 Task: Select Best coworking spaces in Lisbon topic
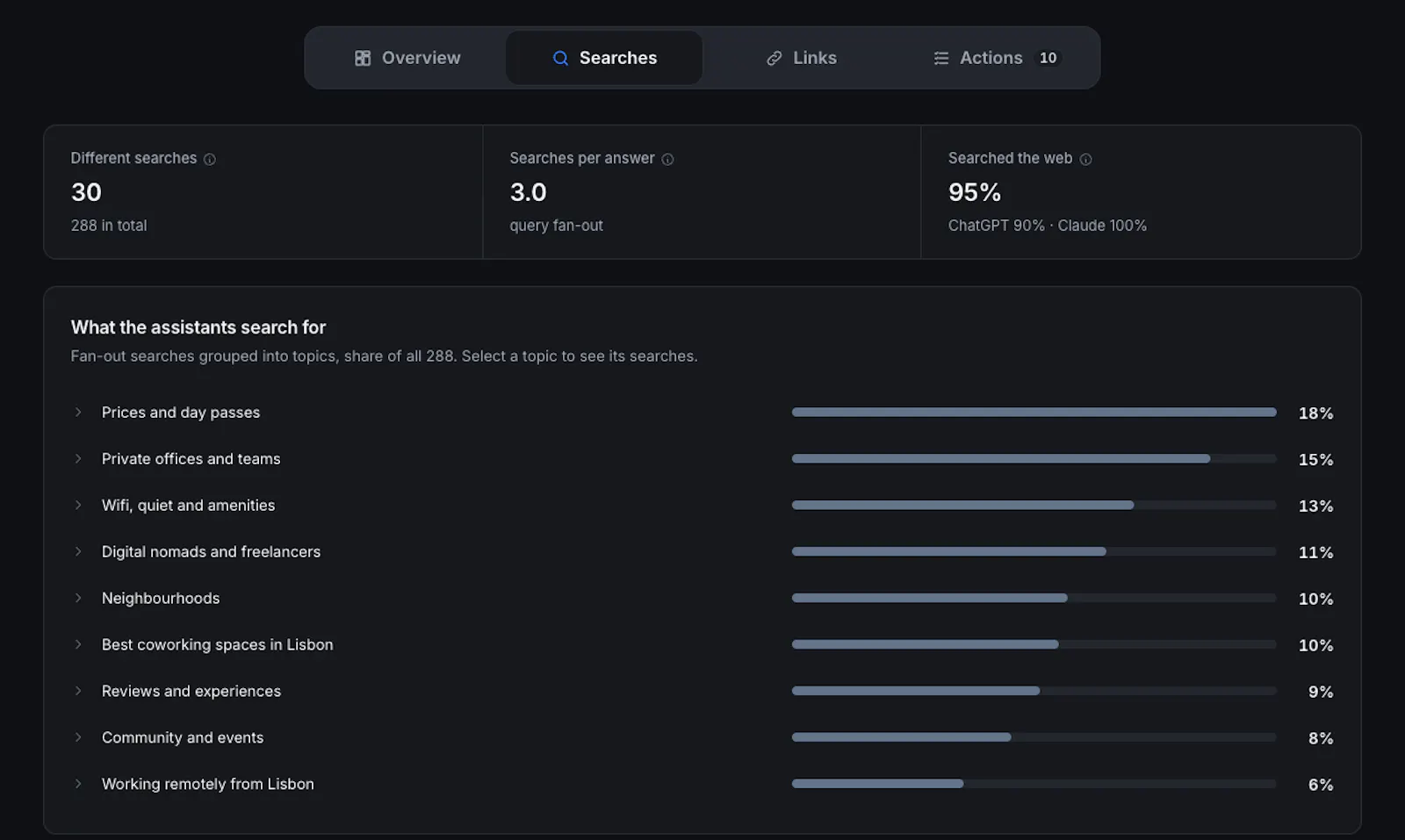coord(218,645)
